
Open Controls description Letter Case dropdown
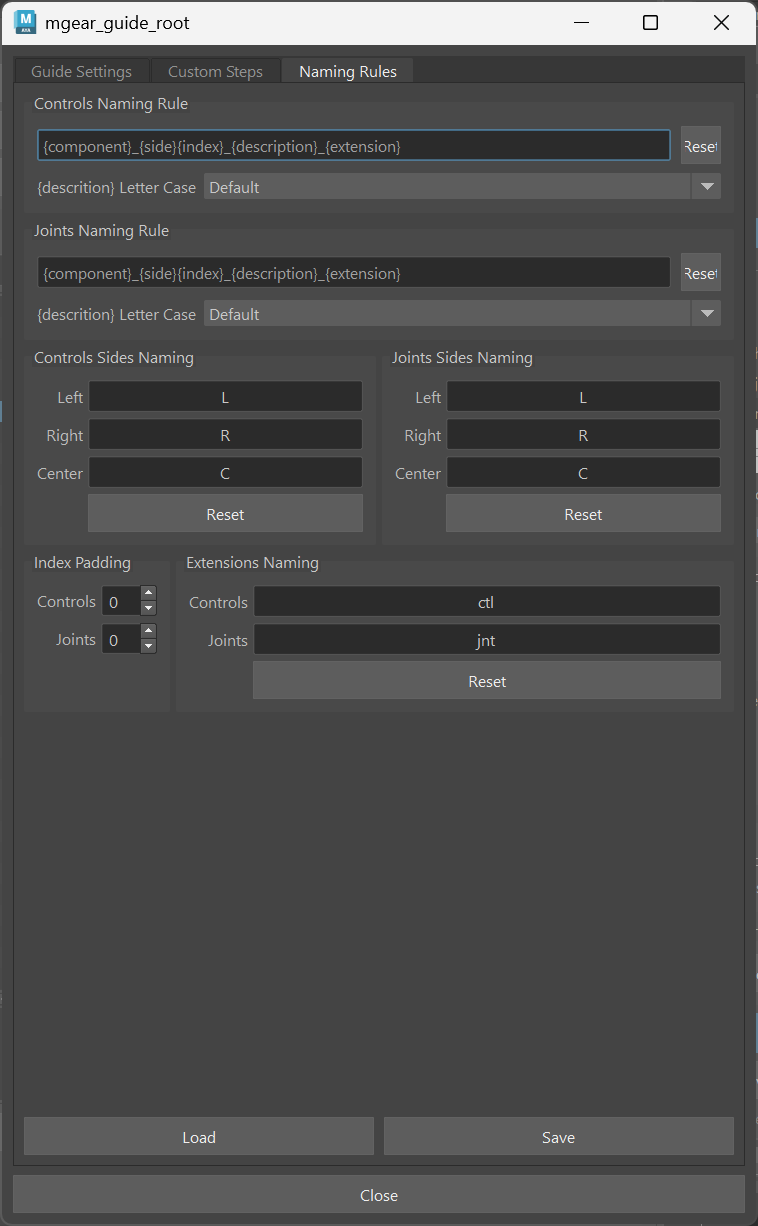(462, 187)
